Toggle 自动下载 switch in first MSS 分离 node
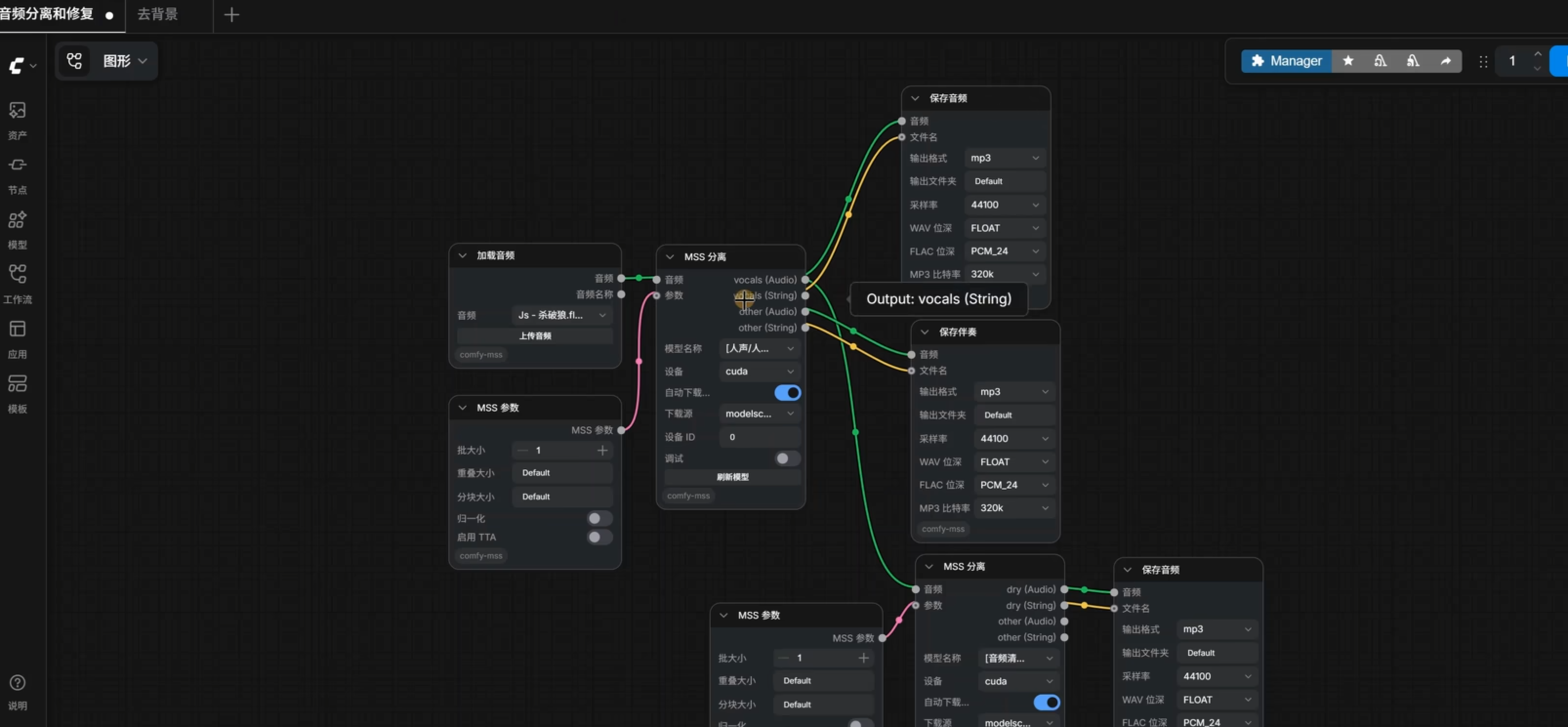This screenshot has height=727, width=1568. 787,393
